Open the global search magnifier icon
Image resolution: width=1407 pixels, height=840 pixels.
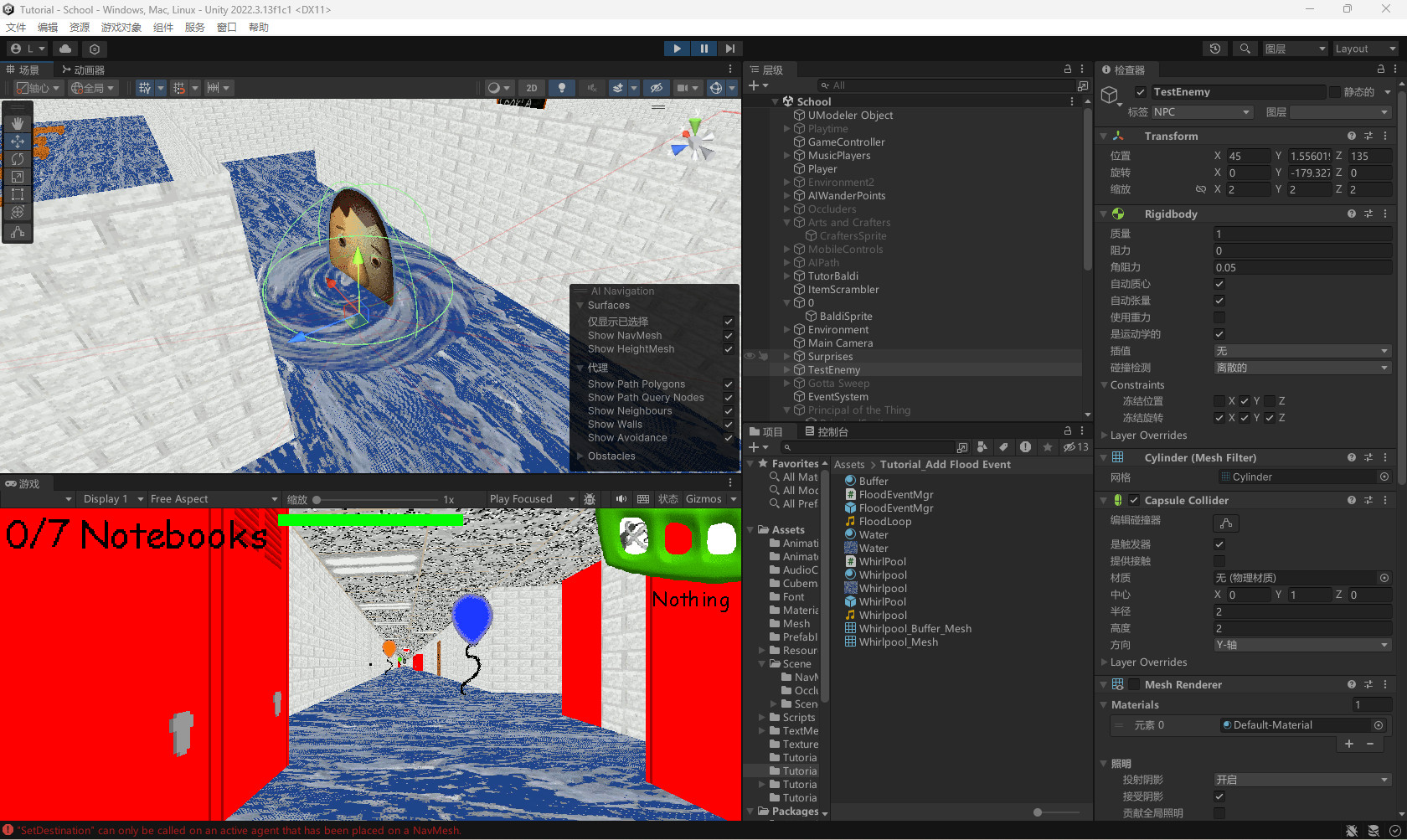click(1245, 49)
